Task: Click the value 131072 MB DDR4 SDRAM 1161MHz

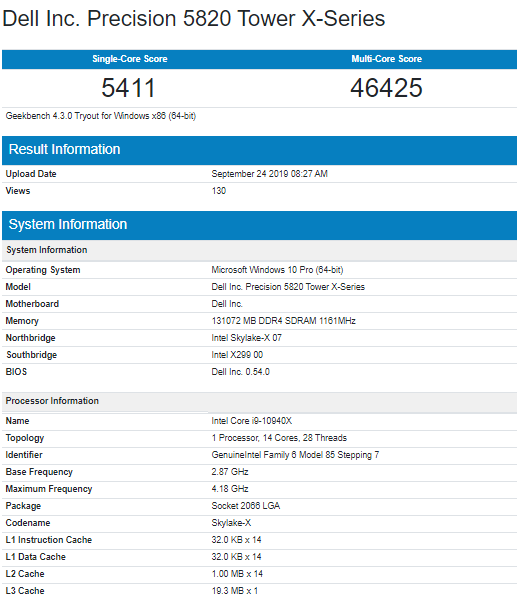Action: (x=284, y=321)
